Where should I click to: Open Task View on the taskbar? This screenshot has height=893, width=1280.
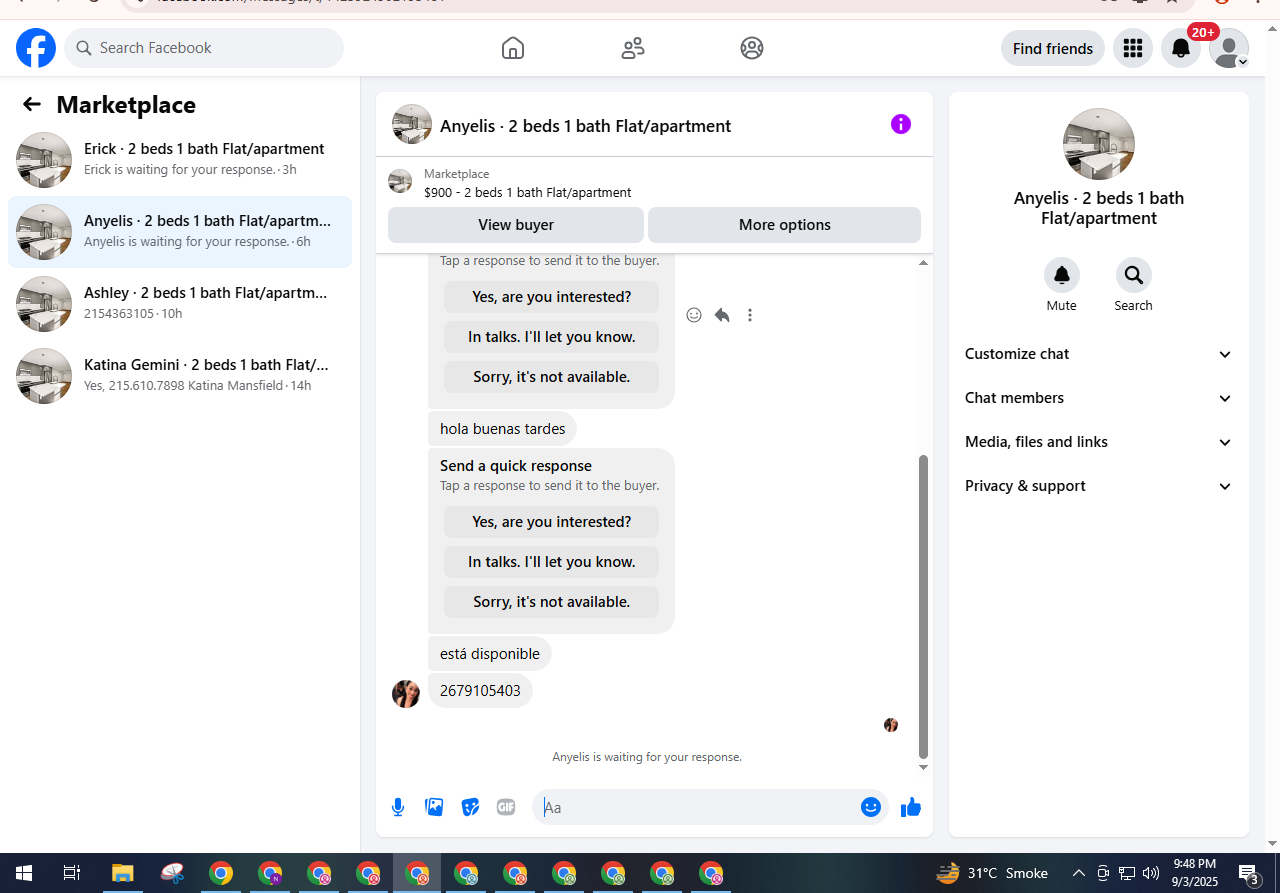72,873
